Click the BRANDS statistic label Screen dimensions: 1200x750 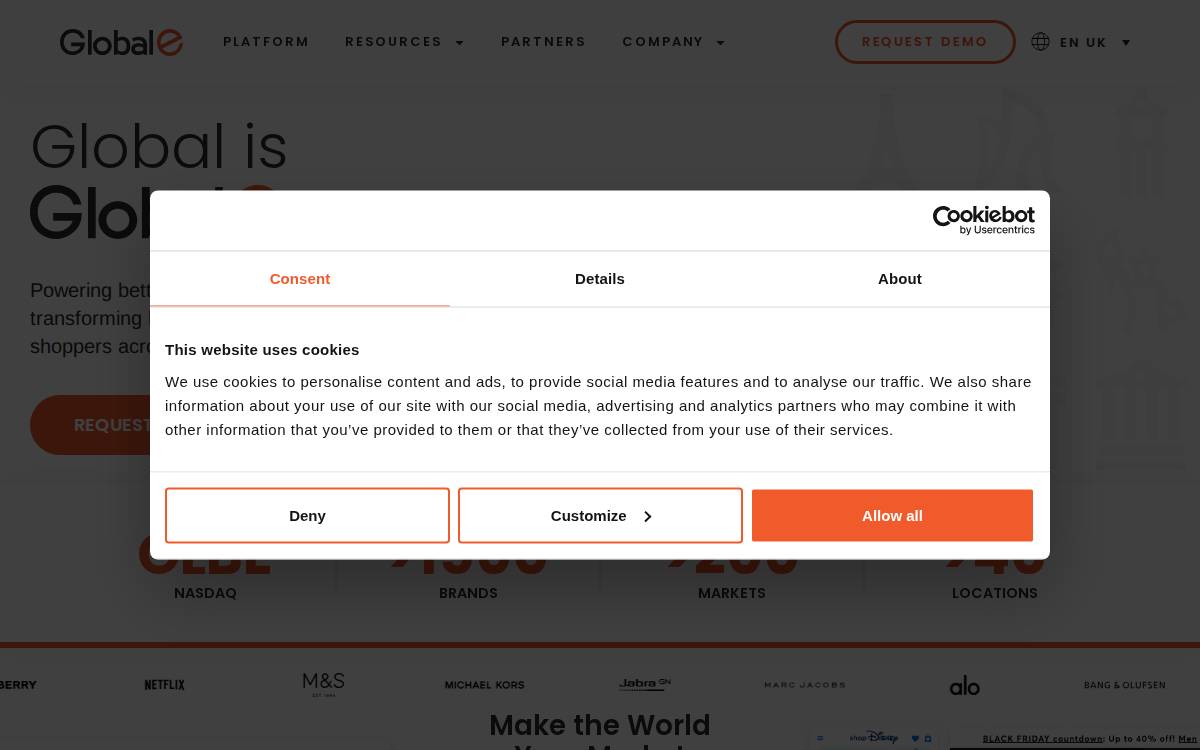(x=468, y=593)
